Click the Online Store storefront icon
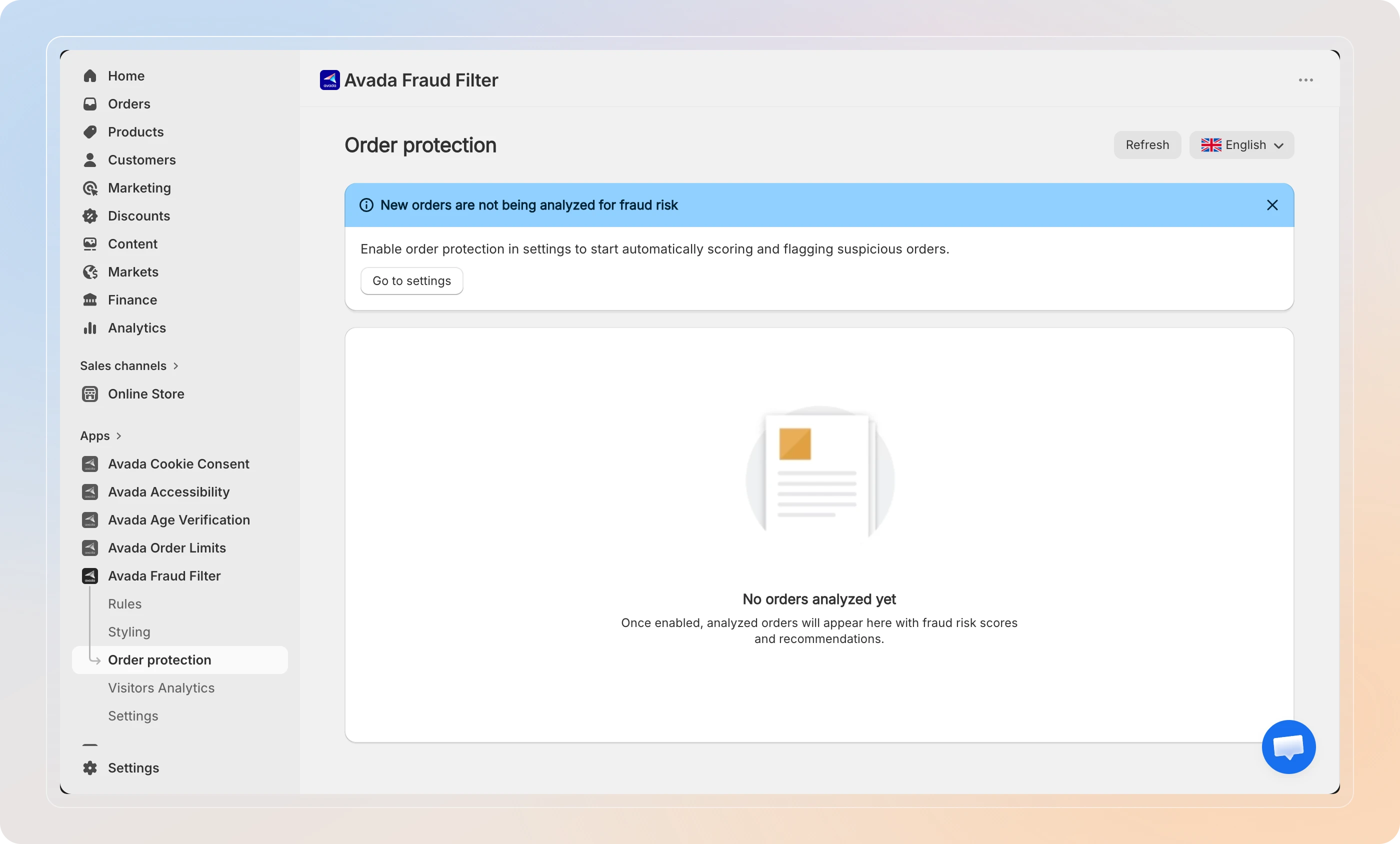1400x844 pixels. click(90, 394)
